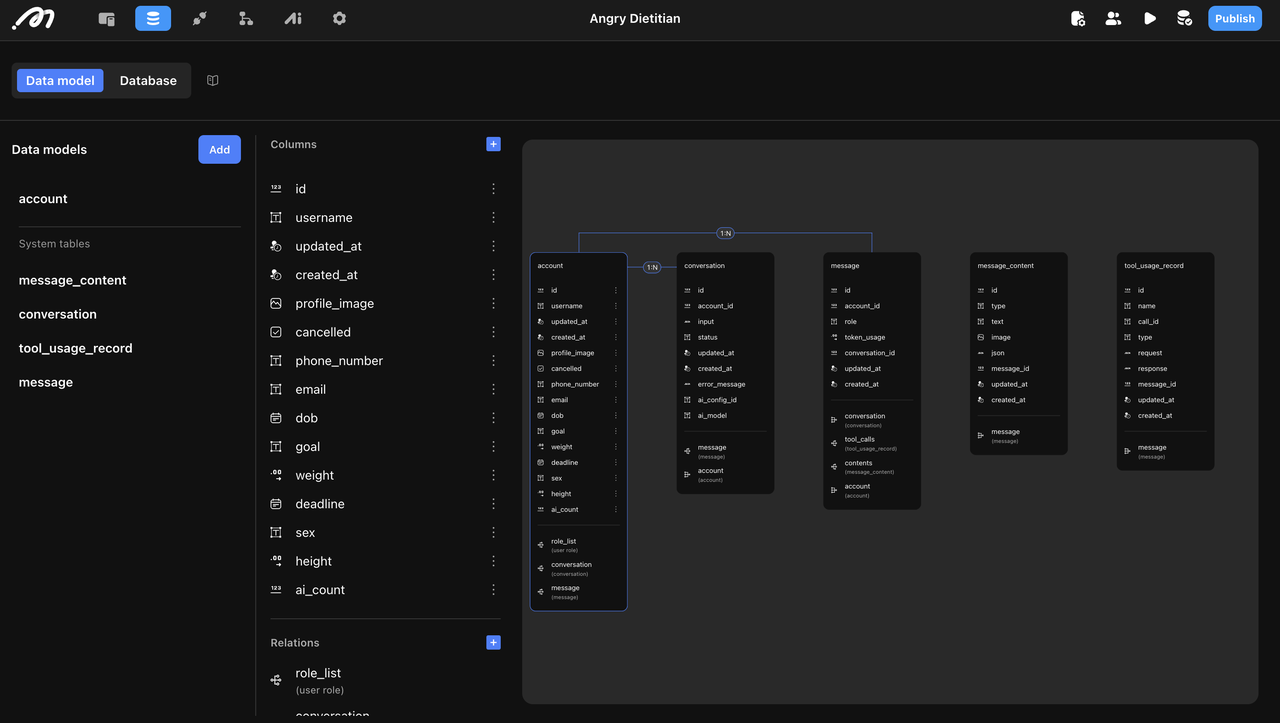Click the preview play icon
This screenshot has height=723, width=1280.
[x=1150, y=18]
